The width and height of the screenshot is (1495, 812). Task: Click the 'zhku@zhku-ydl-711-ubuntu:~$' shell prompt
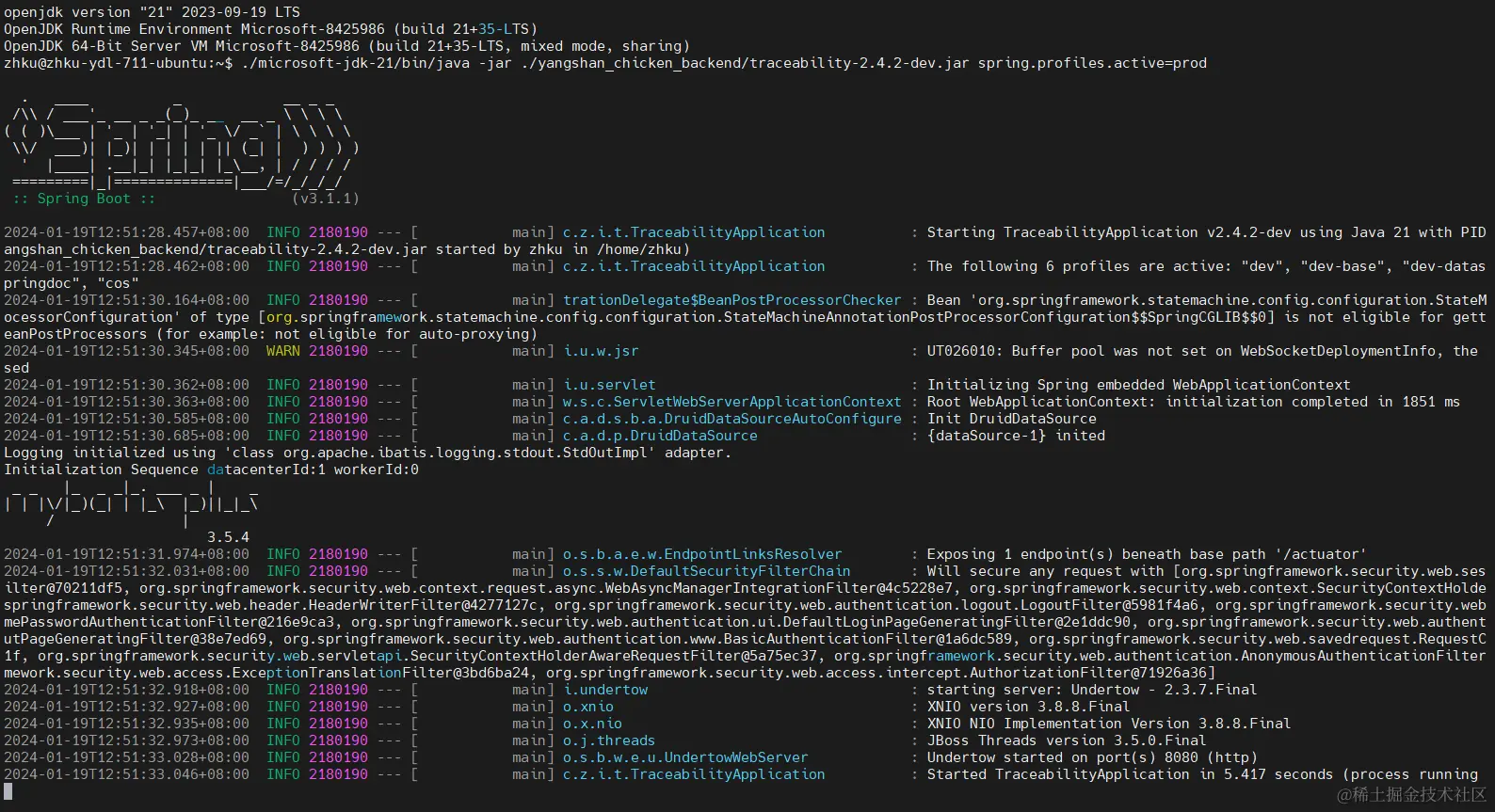click(119, 63)
